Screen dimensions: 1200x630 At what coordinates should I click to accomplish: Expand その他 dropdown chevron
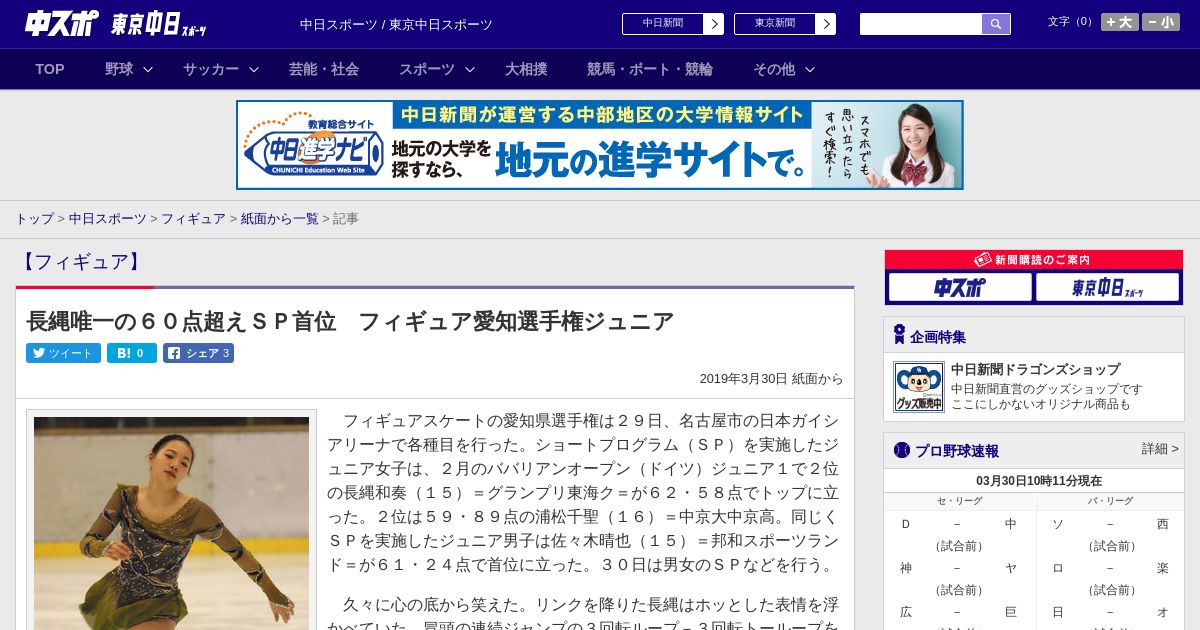click(x=810, y=69)
